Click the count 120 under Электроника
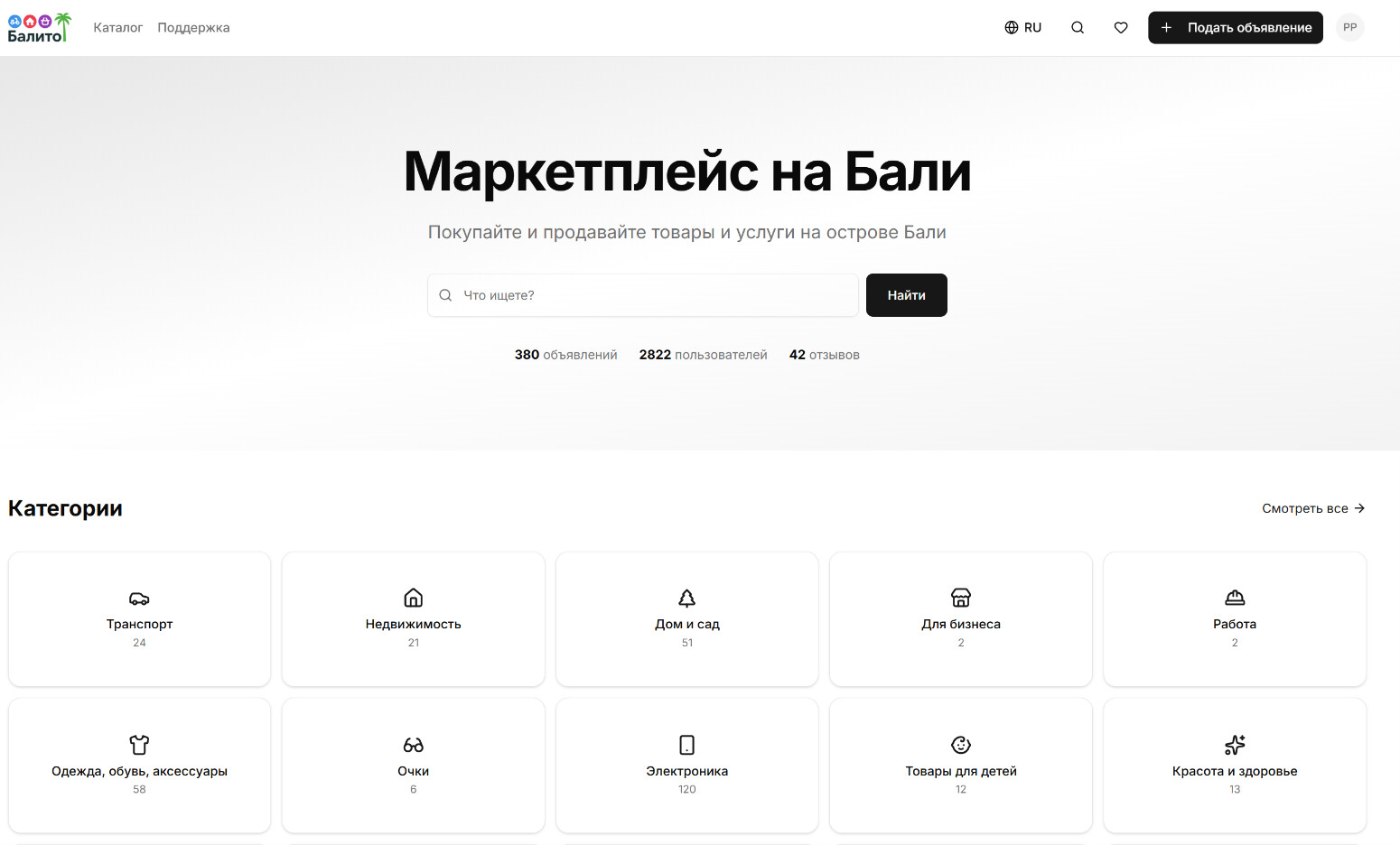The image size is (1400, 845). tap(687, 790)
